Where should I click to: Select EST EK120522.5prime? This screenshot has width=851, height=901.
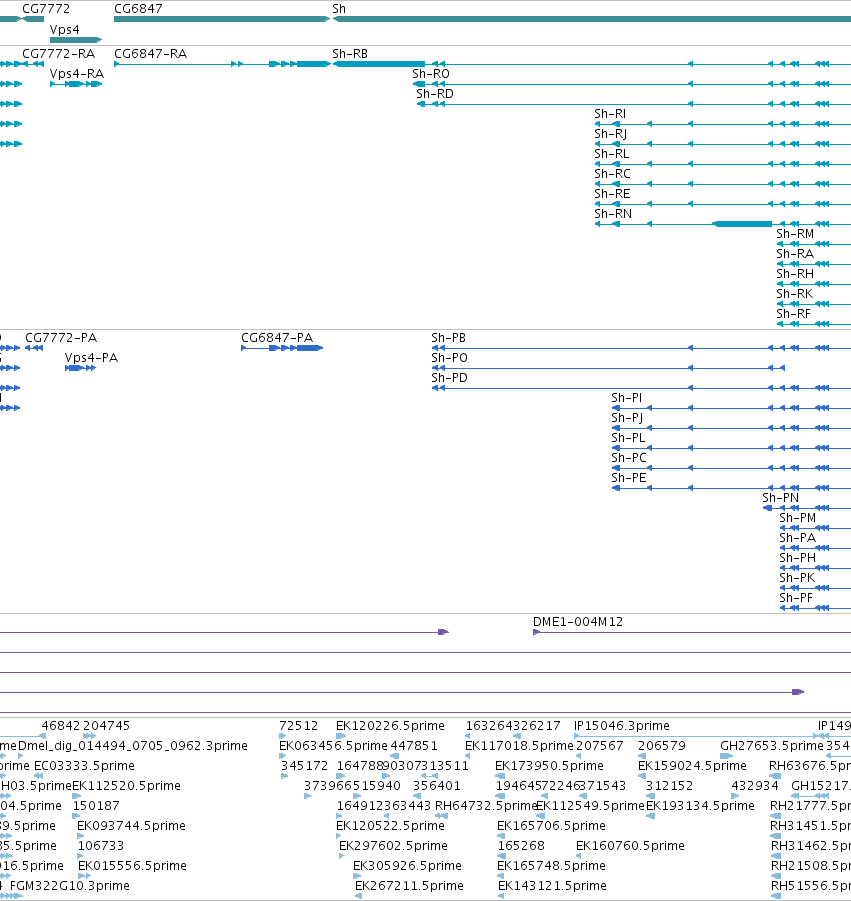[391, 826]
